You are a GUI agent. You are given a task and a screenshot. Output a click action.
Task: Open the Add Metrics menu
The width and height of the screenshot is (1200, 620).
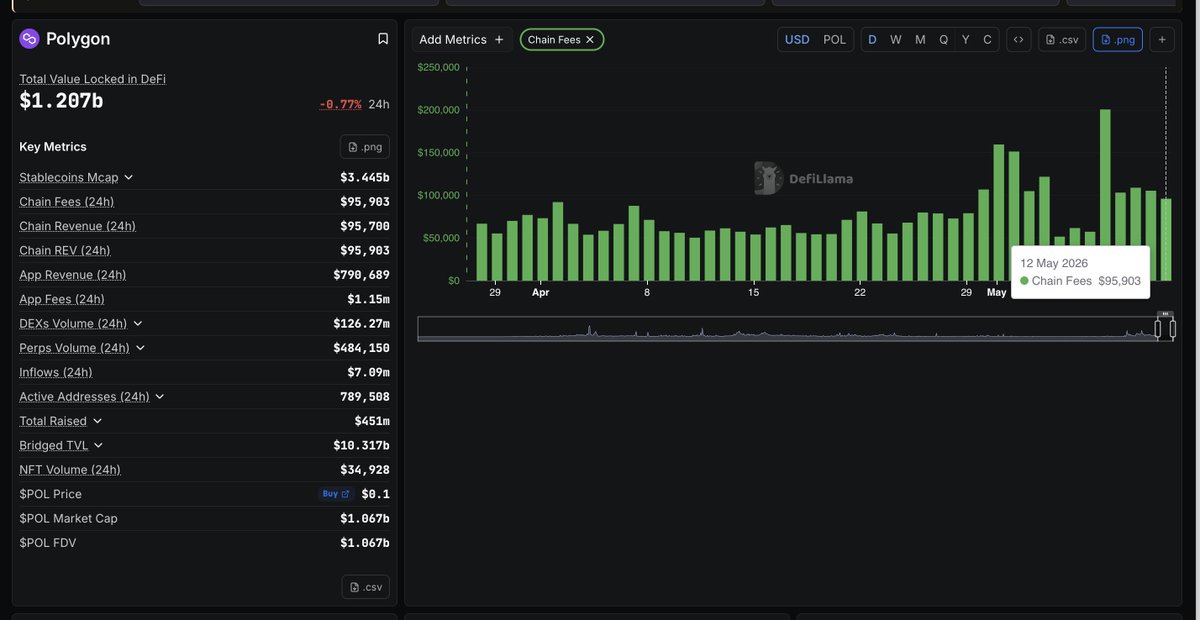coord(462,40)
